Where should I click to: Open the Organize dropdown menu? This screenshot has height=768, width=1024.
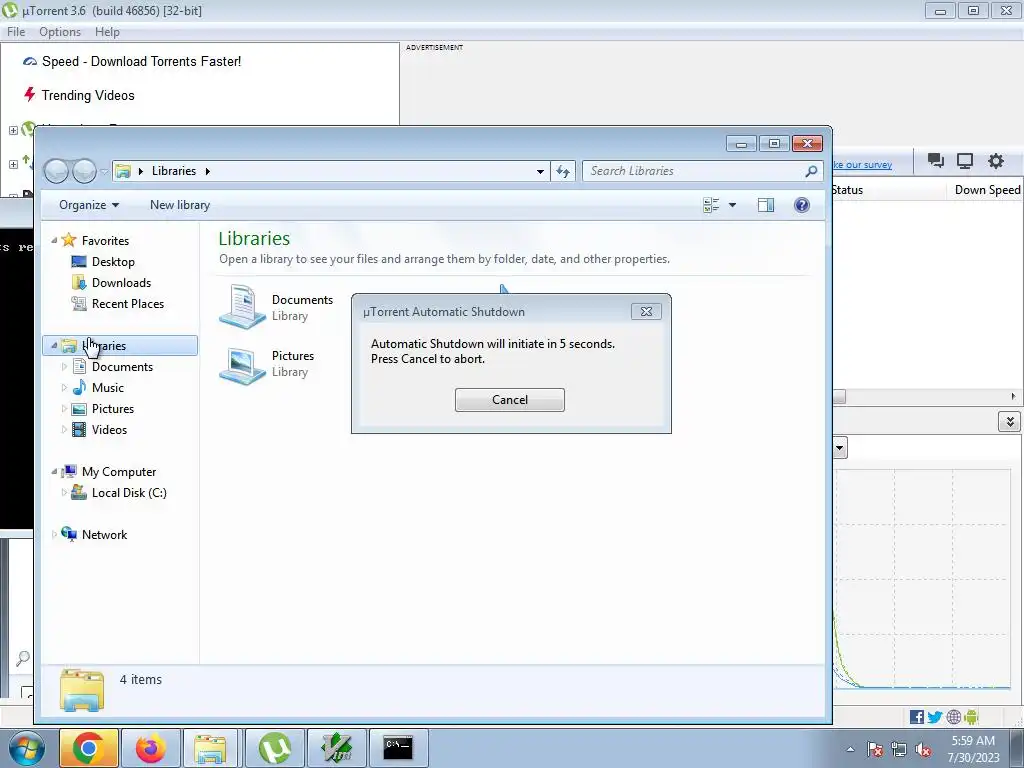click(89, 205)
